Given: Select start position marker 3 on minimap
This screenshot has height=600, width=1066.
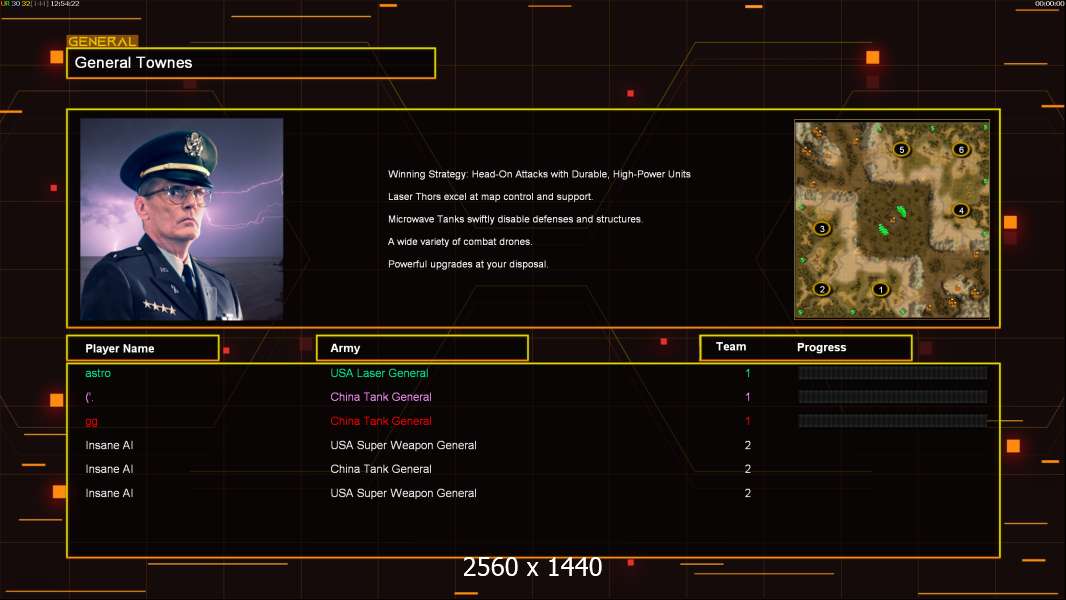Looking at the screenshot, I should tap(822, 228).
